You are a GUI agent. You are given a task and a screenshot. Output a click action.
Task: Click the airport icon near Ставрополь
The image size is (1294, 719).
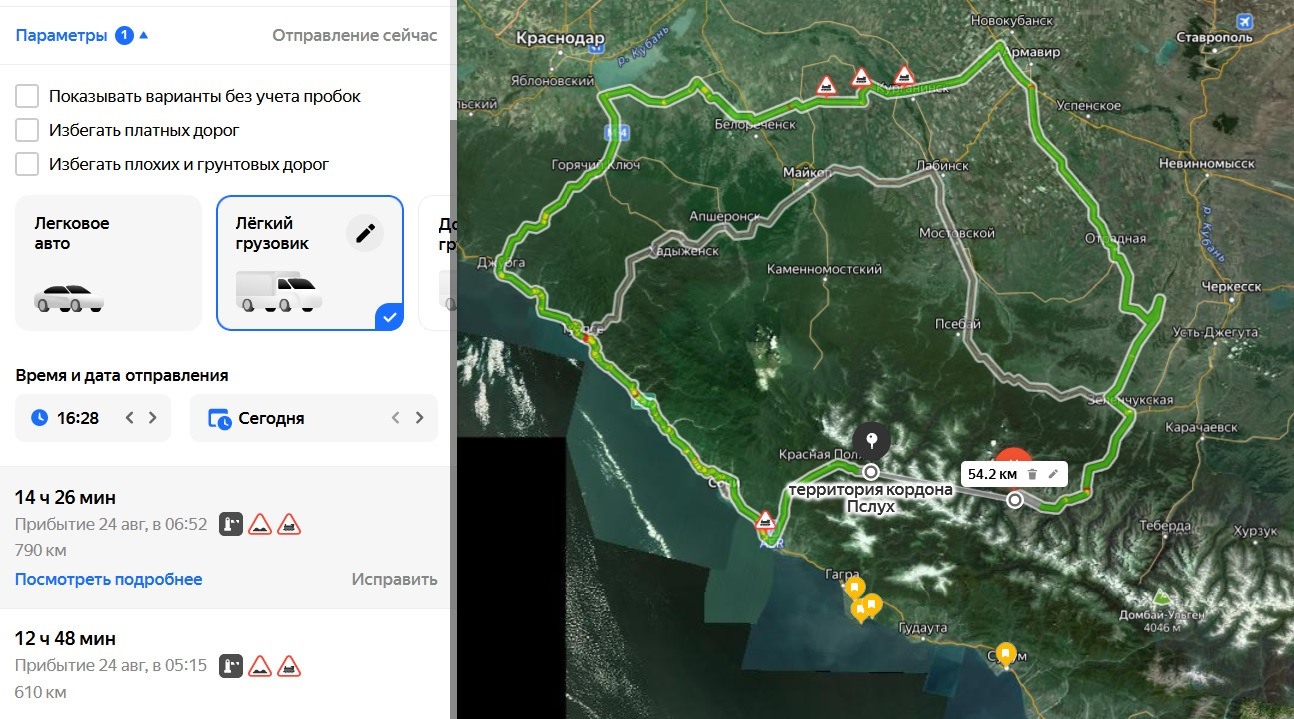pos(1244,21)
